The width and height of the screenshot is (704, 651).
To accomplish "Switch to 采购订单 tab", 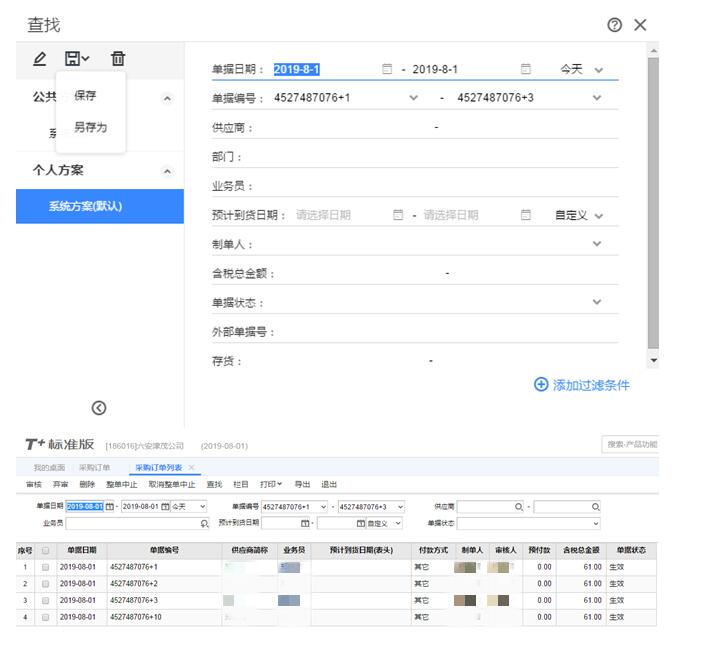I will pyautogui.click(x=94, y=468).
